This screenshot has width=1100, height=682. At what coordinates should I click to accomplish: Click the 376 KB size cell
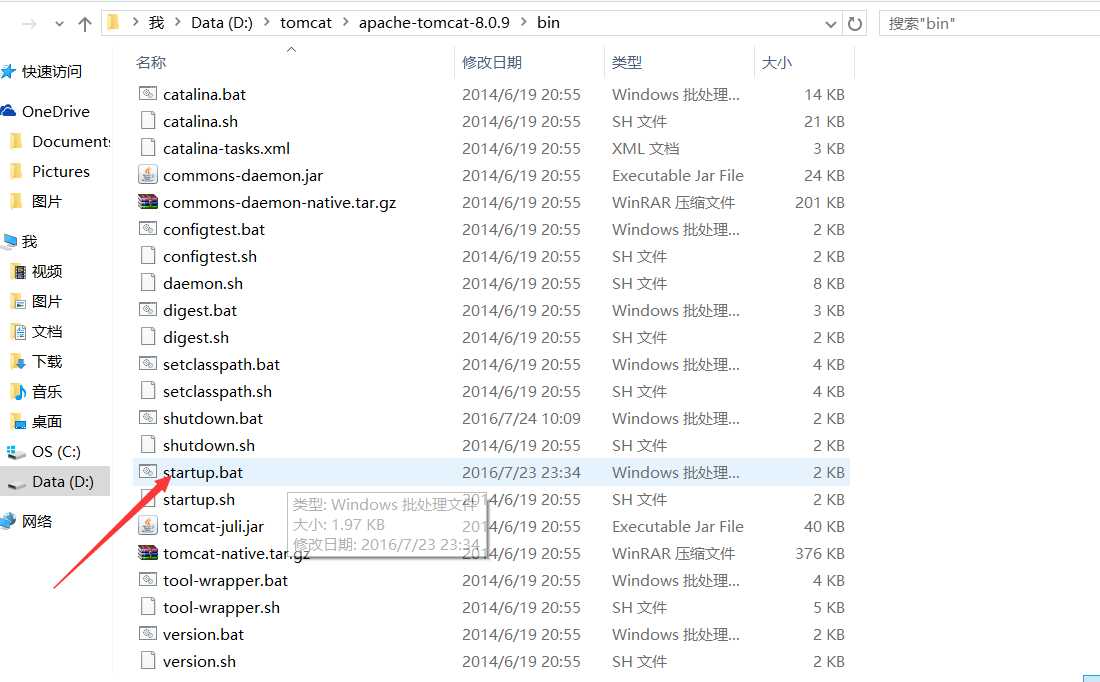click(x=819, y=553)
